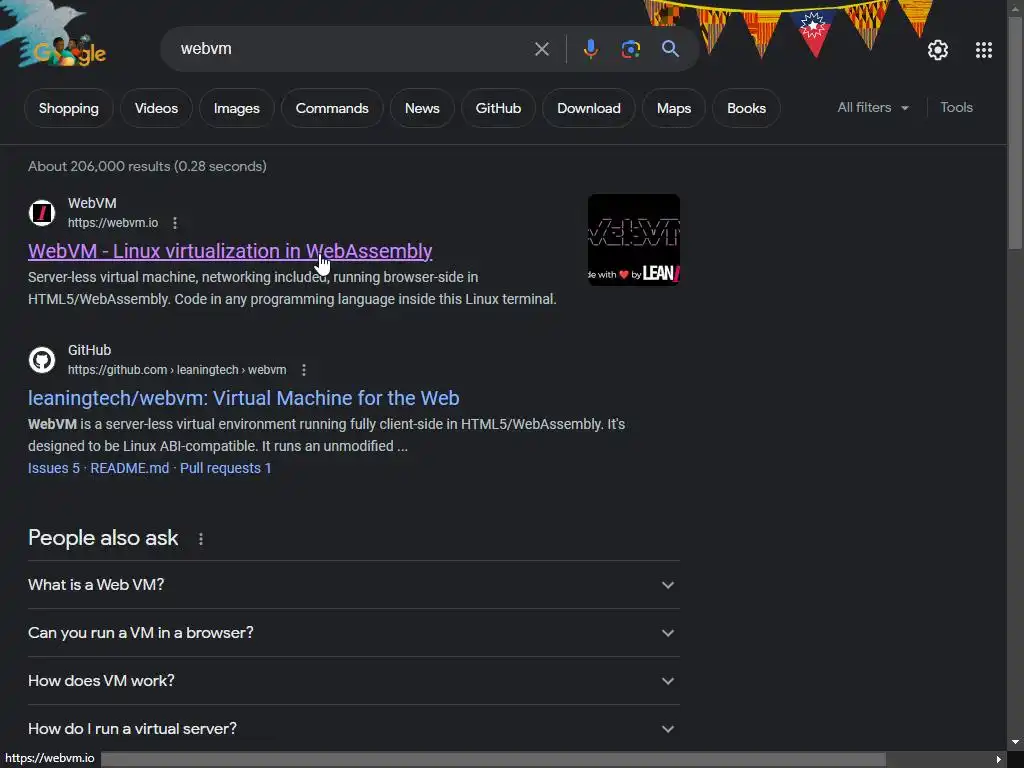
Task: Open Google Lens image search
Action: pyautogui.click(x=631, y=49)
